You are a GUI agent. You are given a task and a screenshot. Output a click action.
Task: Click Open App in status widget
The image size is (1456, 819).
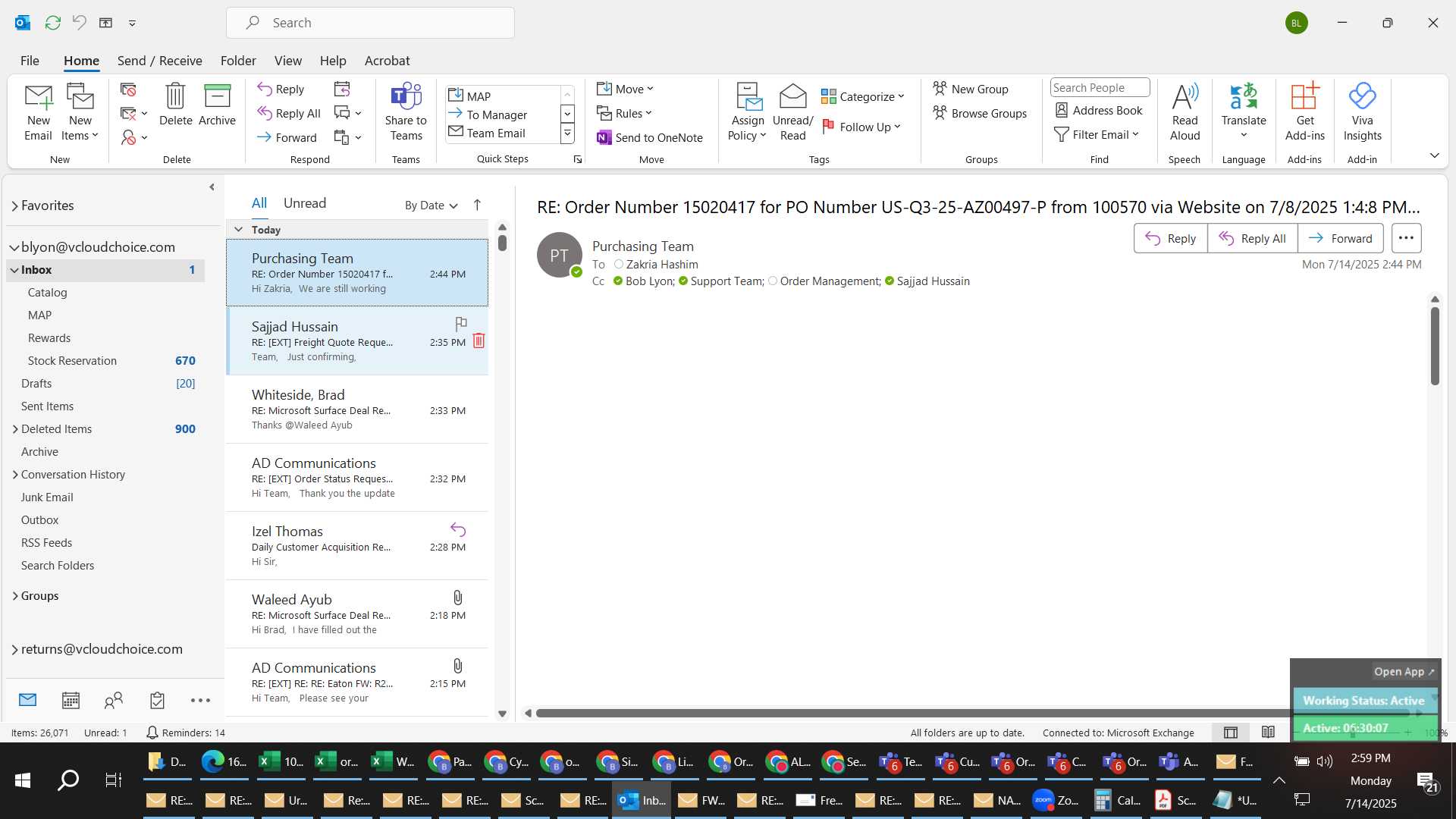click(1404, 671)
